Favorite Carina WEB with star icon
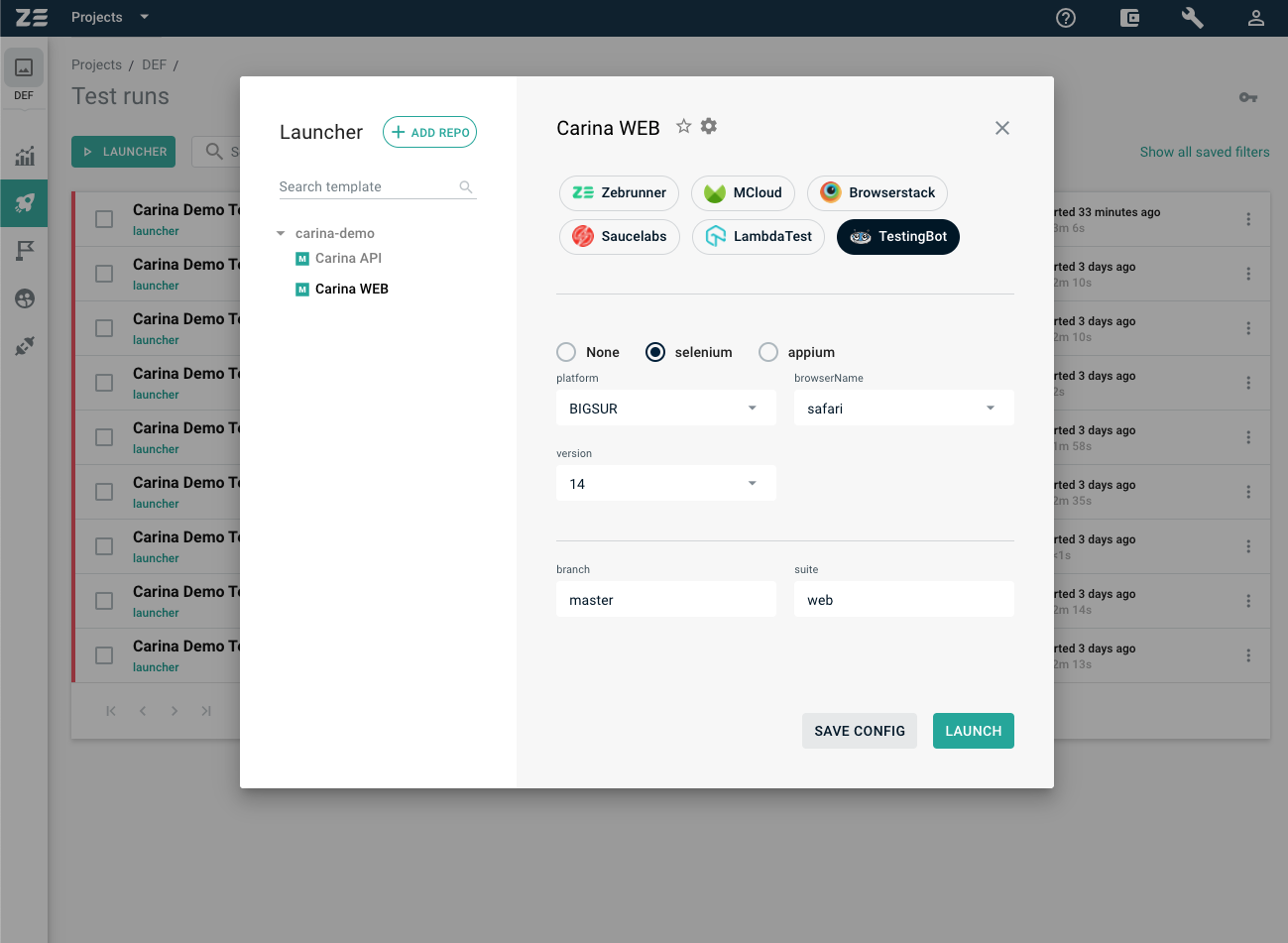1288x943 pixels. click(683, 126)
